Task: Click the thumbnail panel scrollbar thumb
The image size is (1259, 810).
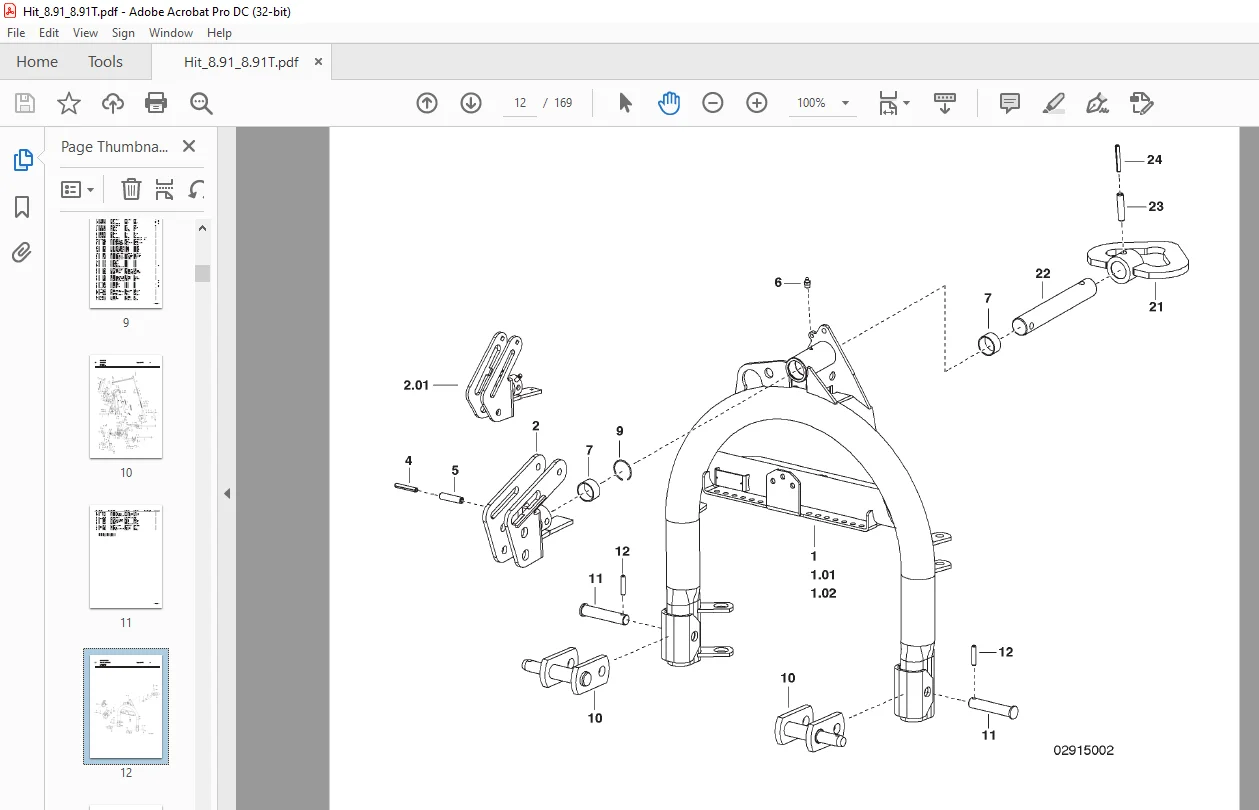Action: 202,273
